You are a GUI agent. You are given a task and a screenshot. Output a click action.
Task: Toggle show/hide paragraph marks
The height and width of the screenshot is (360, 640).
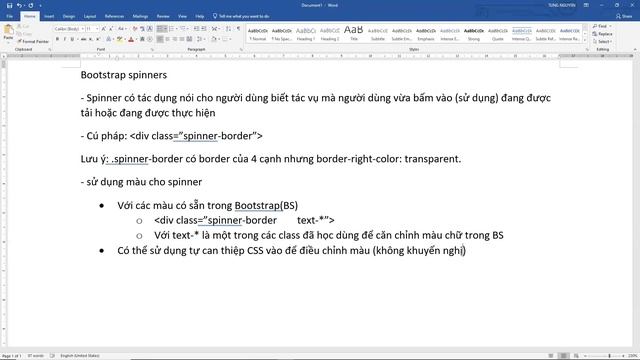(238, 29)
